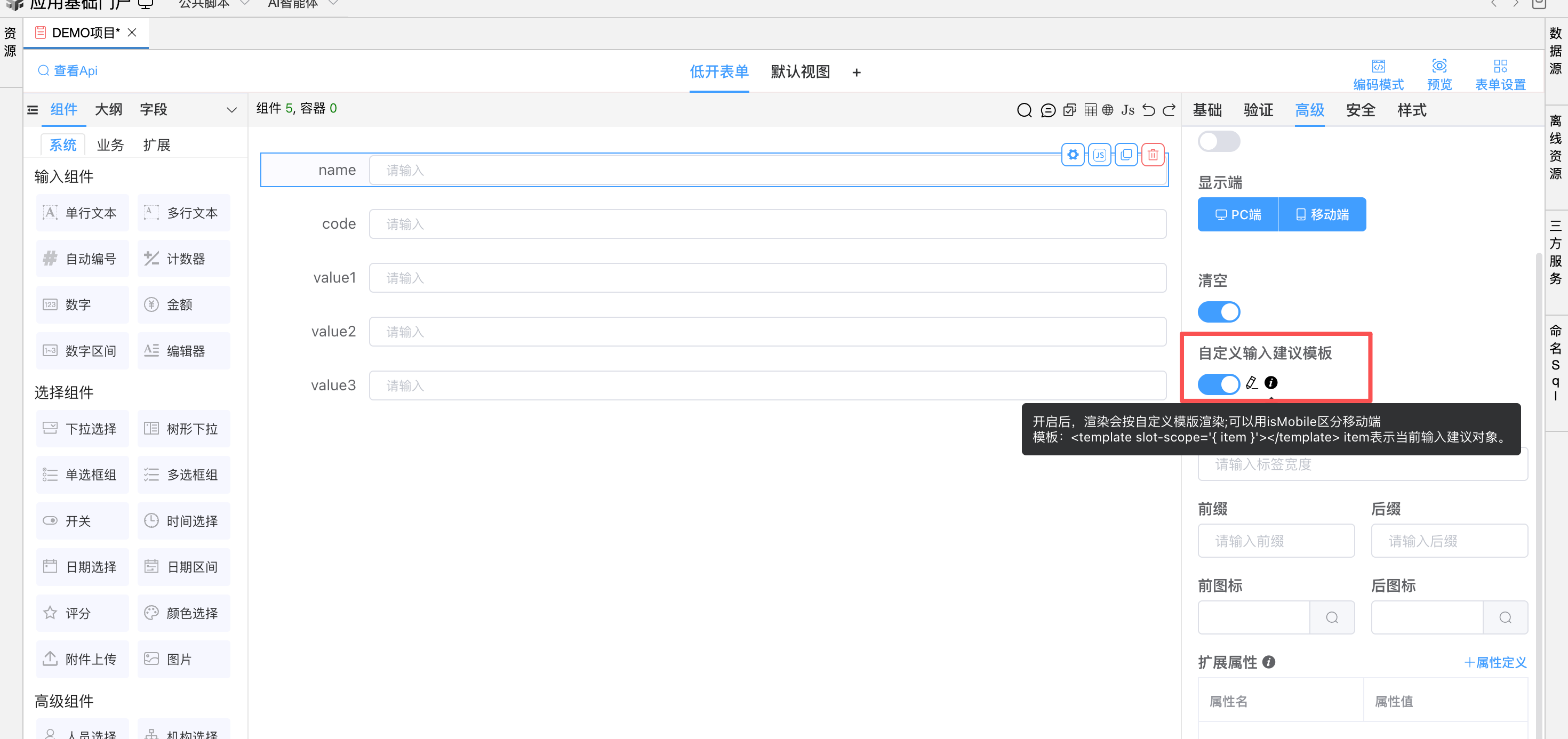Turn off 自定义输入建议模板 switch
Screen dimensions: 1568x739
tap(1218, 384)
